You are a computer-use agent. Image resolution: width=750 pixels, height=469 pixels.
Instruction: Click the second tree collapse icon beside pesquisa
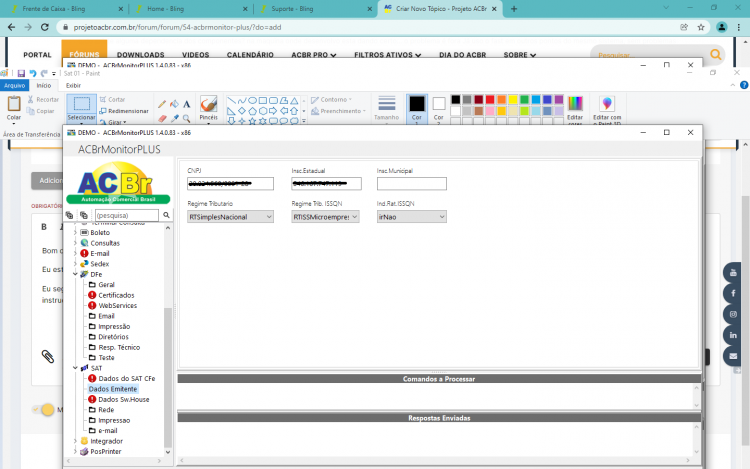tap(84, 215)
